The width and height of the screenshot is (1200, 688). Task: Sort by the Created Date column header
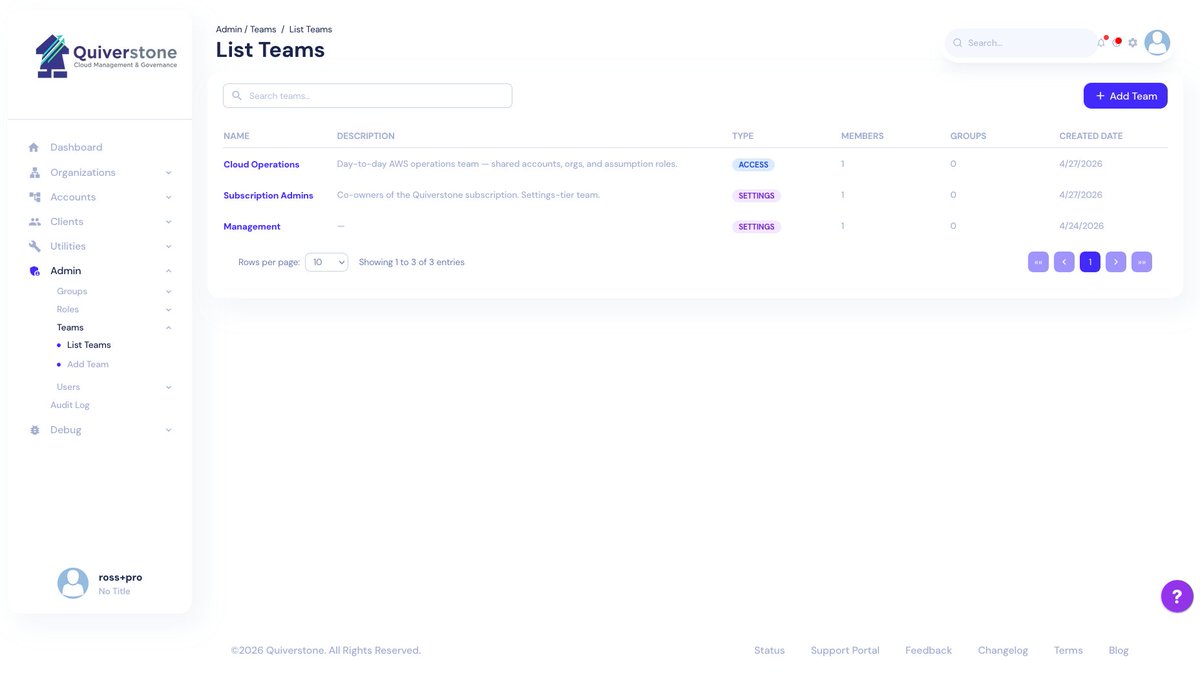(1091, 136)
